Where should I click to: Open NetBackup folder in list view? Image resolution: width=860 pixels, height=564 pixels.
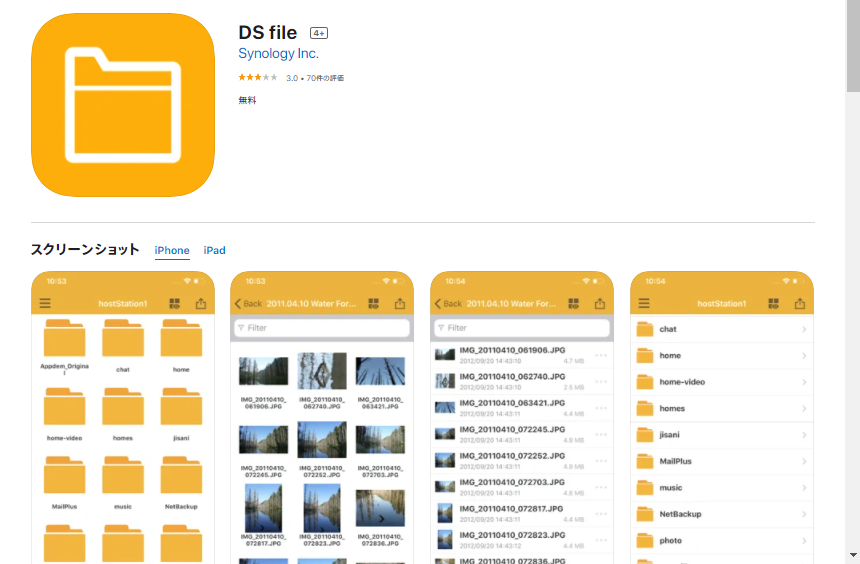(722, 514)
